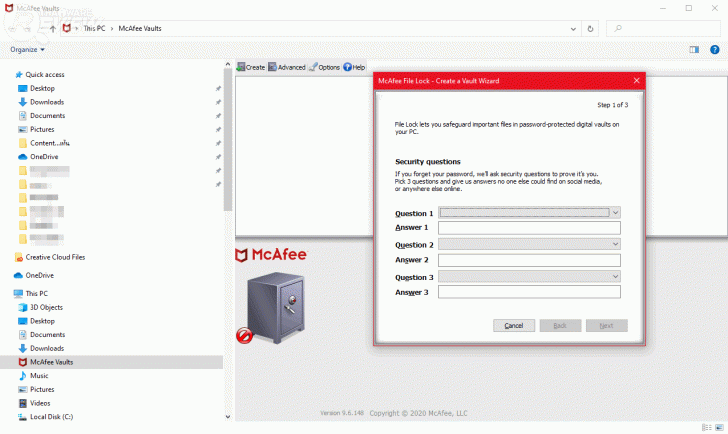The width and height of the screenshot is (728, 434).
Task: Select Creative Cloud Files in sidebar
Action: (x=55, y=257)
